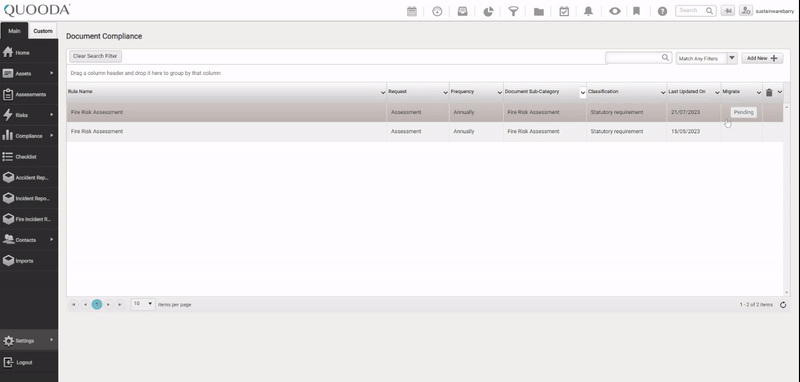Click the Clear Search Filter button
This screenshot has height=382, width=800.
pos(95,56)
